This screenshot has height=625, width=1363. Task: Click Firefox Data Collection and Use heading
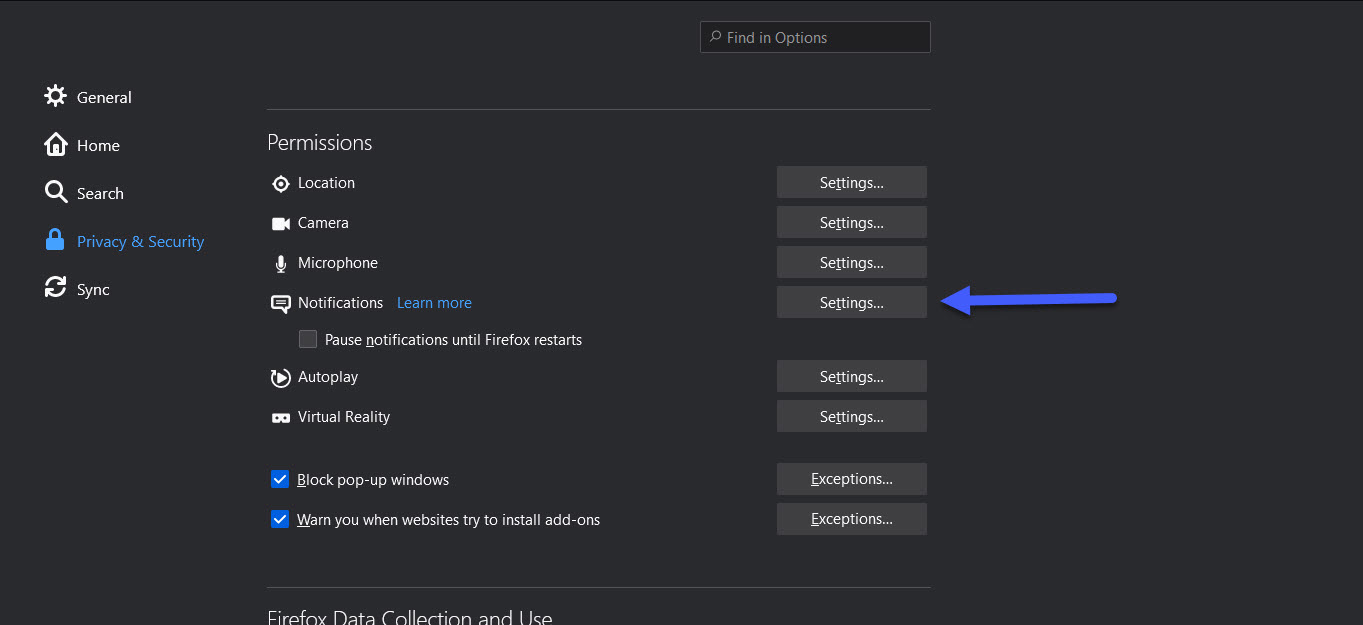coord(410,616)
